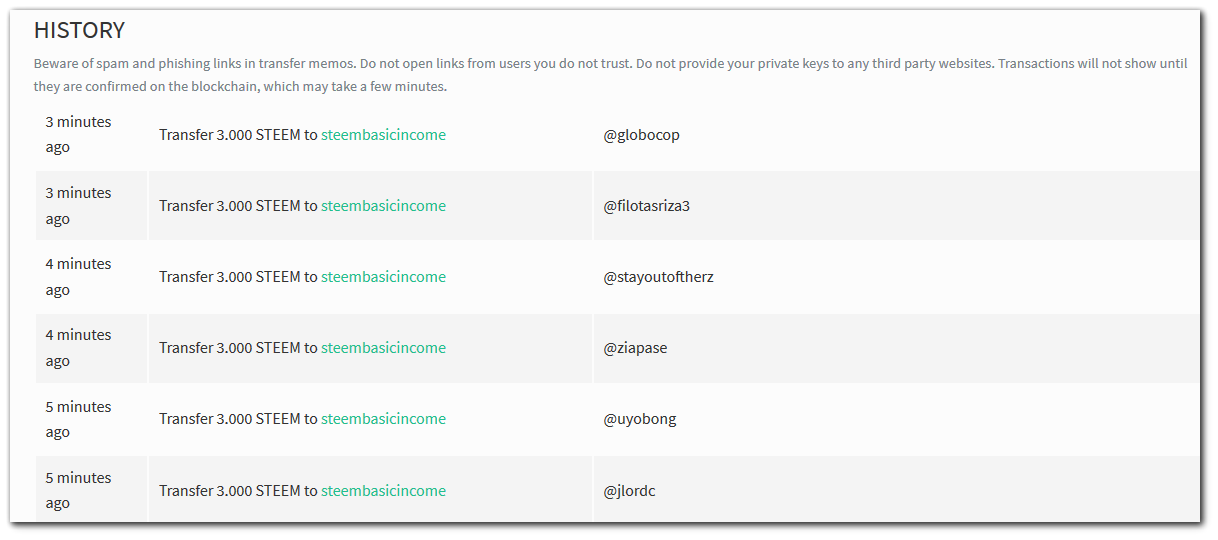Viewport: 1218px width, 540px height.
Task: Click the @uyobong memo text
Action: pos(639,419)
